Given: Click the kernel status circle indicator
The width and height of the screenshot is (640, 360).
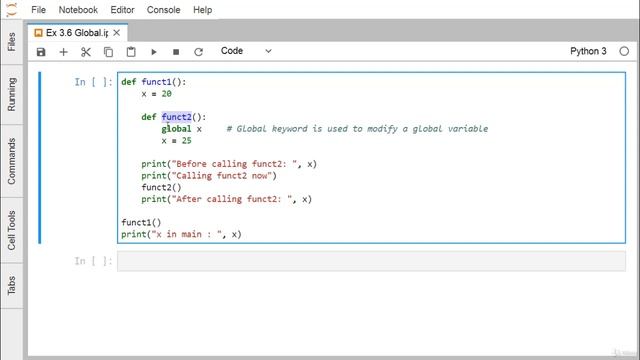Looking at the screenshot, I should [624, 51].
